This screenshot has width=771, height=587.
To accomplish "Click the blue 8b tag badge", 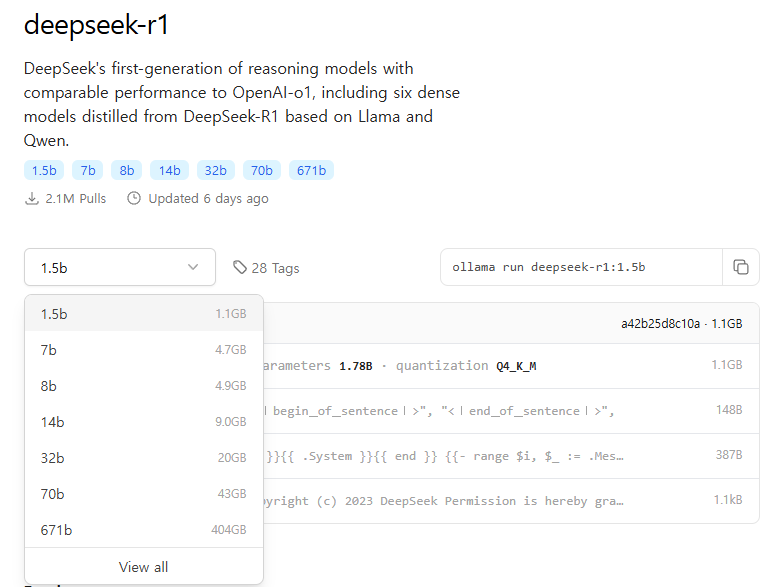I will tap(126, 171).
